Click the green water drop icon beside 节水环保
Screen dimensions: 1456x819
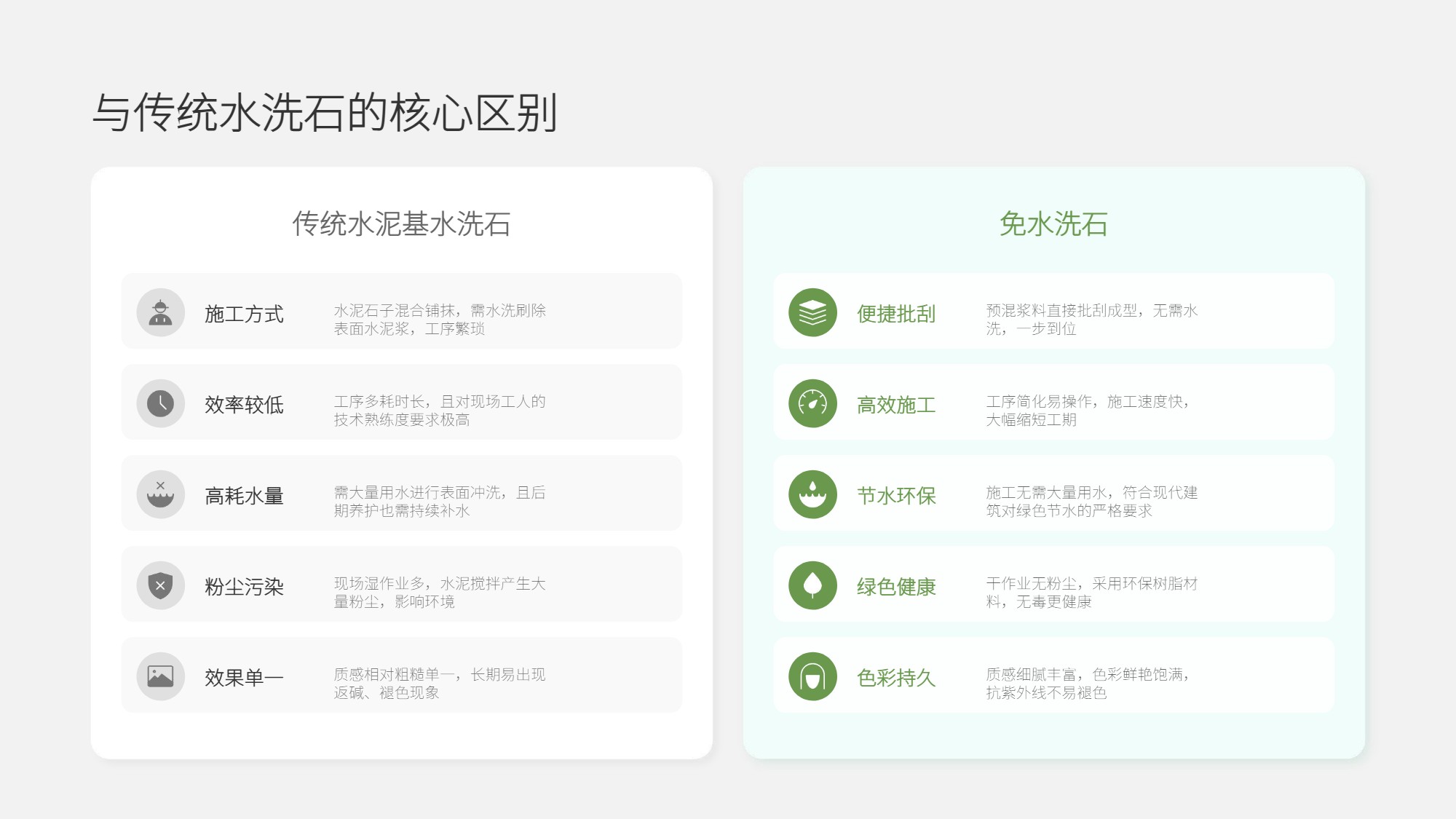[812, 494]
